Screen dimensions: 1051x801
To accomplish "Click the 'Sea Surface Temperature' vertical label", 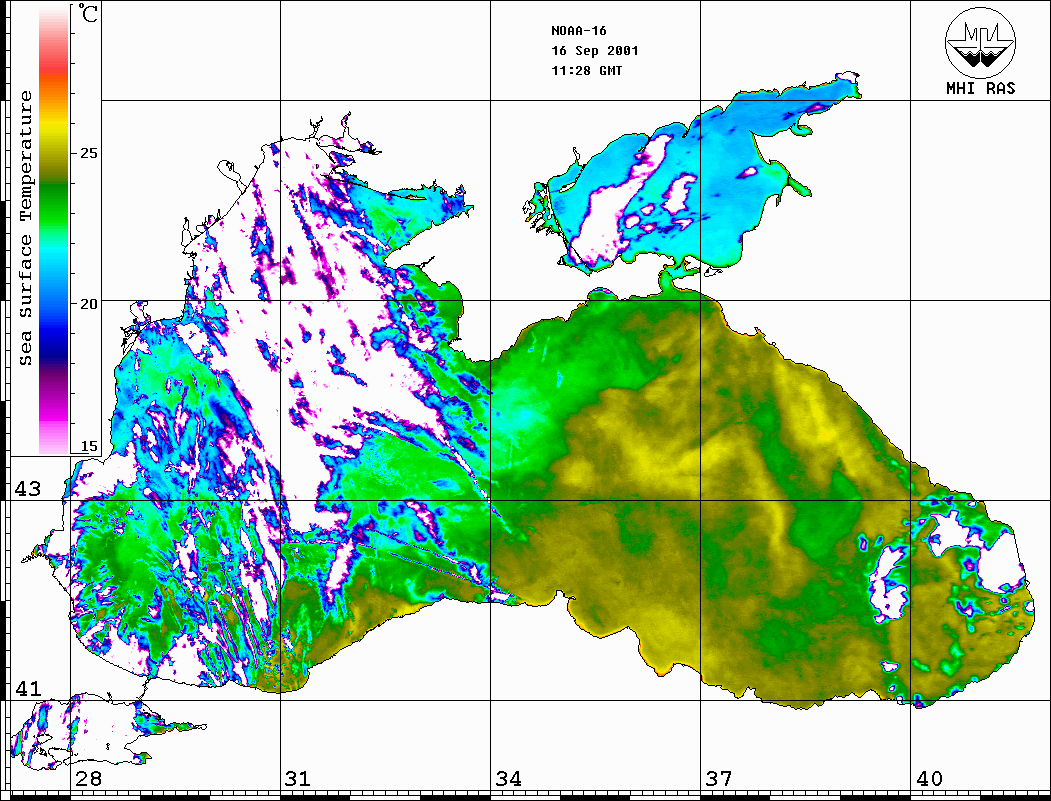I will coord(25,228).
